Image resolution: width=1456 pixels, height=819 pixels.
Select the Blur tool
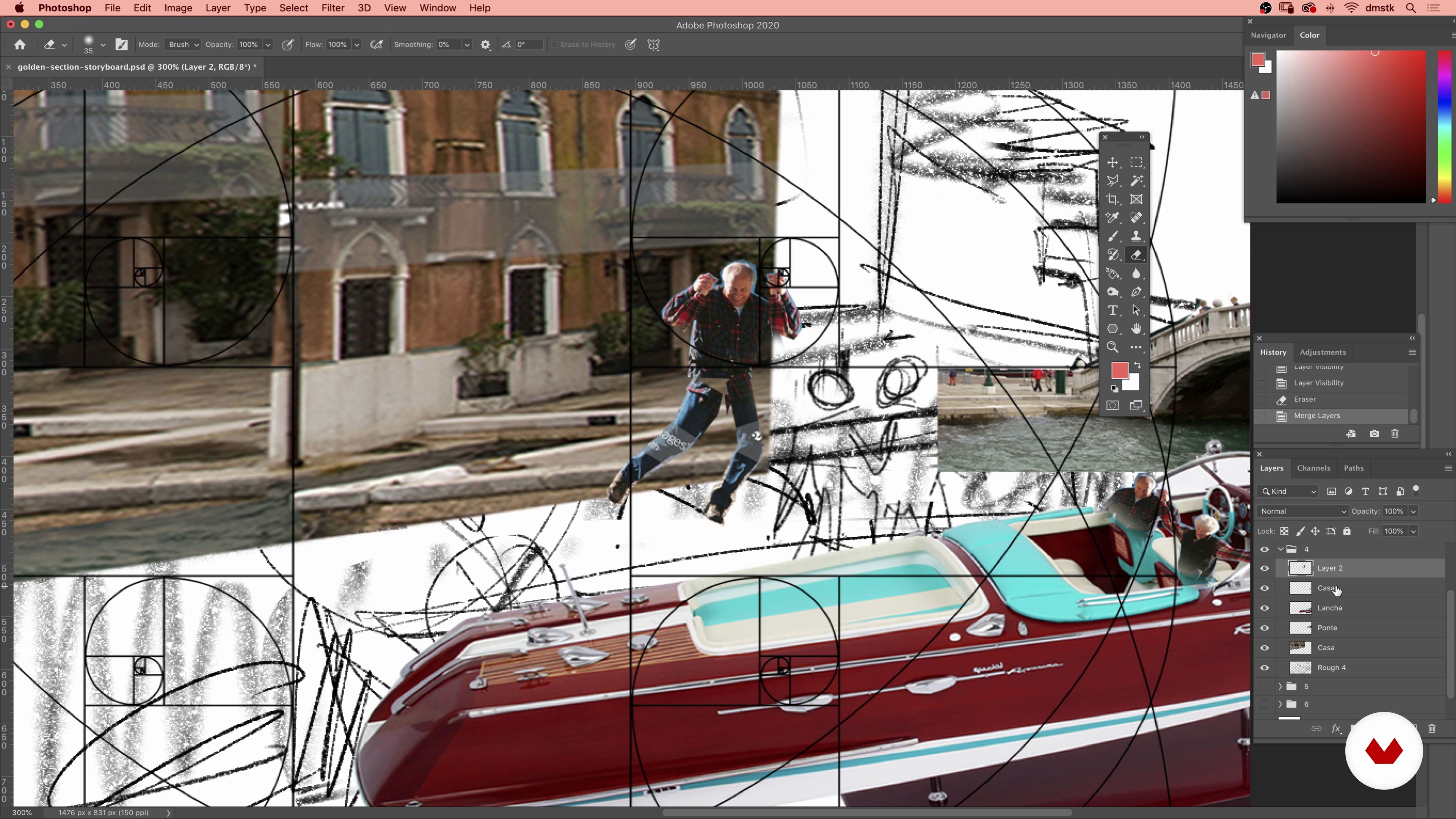1136,273
